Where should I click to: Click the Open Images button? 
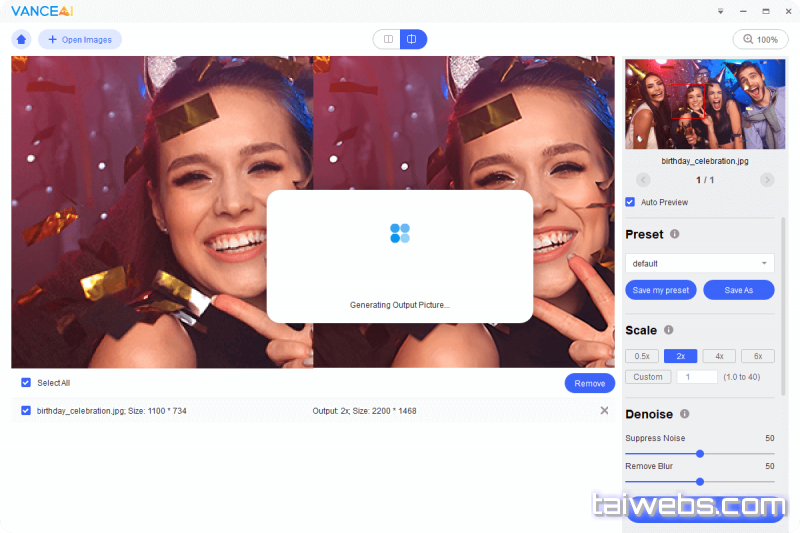point(80,40)
